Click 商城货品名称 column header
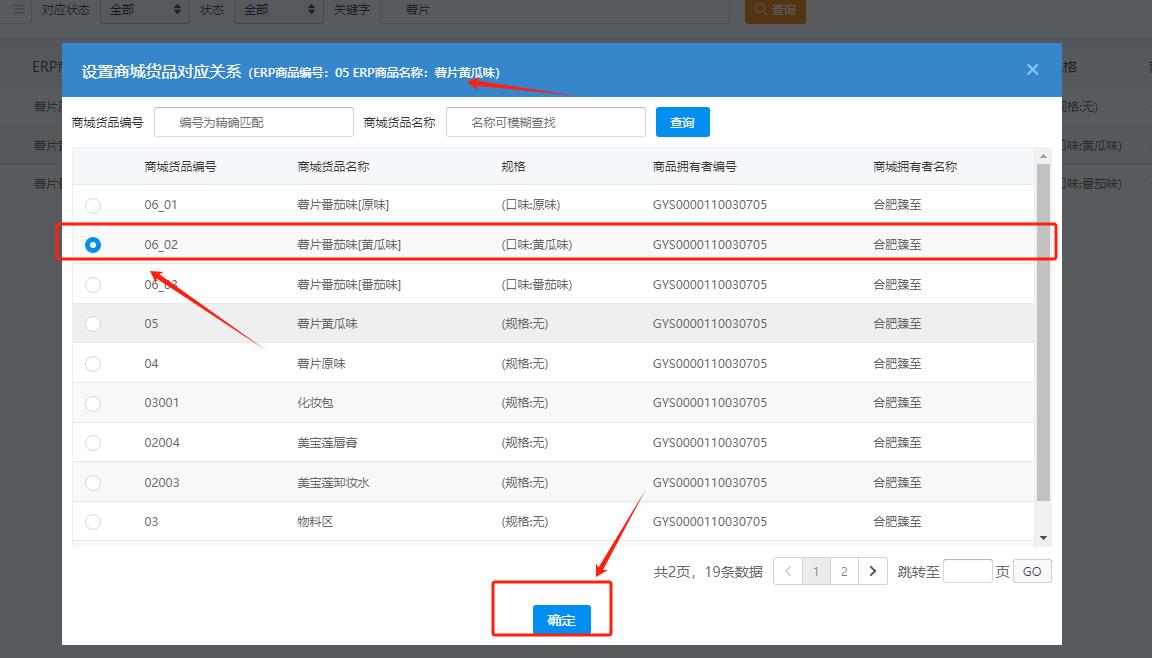The image size is (1152, 658). pos(333,167)
